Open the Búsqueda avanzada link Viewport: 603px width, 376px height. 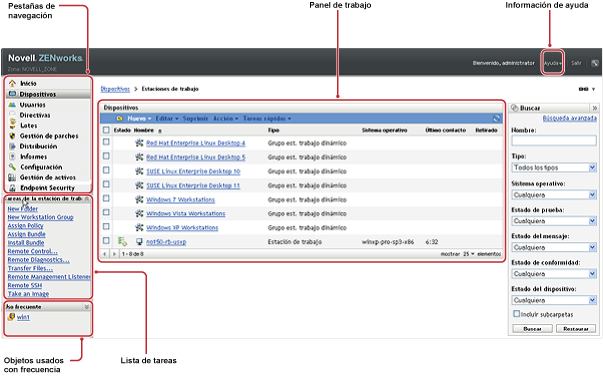pyautogui.click(x=570, y=118)
